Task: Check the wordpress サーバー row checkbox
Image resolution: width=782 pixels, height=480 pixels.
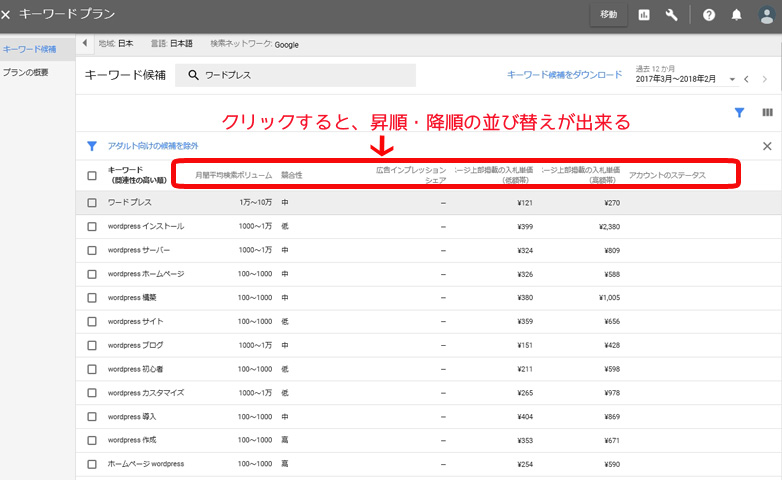Action: (x=92, y=250)
